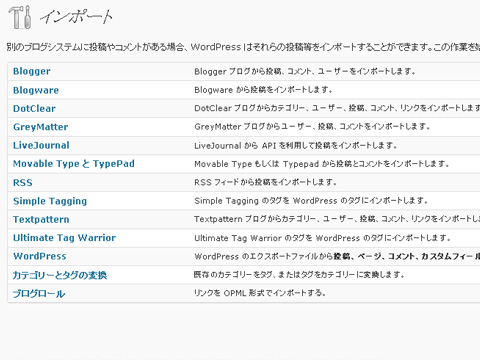Click the Blogger description text
Viewport: 480px width, 360px height.
(305, 71)
